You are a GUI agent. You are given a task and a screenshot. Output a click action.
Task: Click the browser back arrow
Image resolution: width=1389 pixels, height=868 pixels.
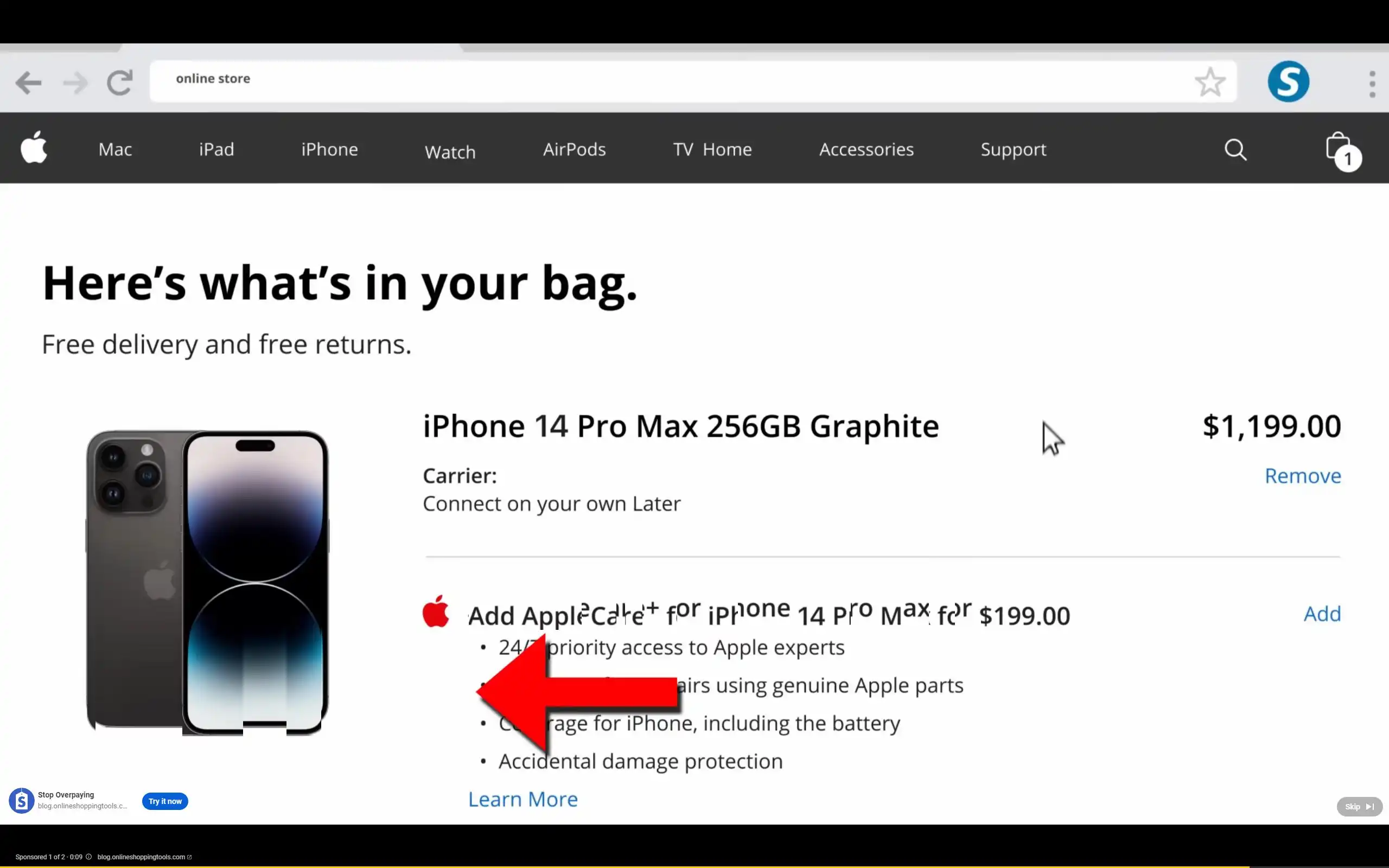(x=28, y=82)
